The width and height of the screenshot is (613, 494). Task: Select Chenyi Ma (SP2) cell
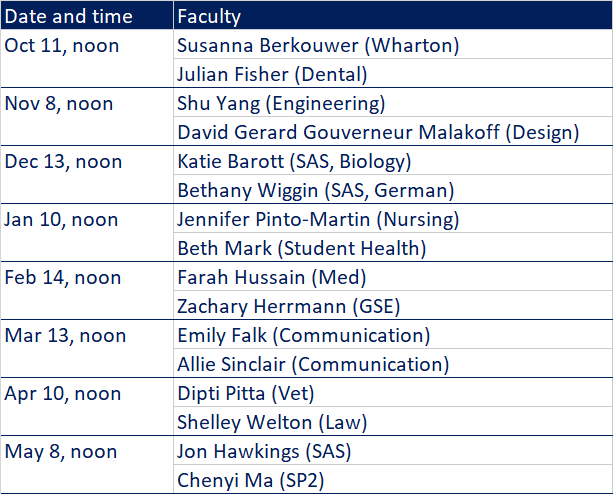tap(393, 479)
